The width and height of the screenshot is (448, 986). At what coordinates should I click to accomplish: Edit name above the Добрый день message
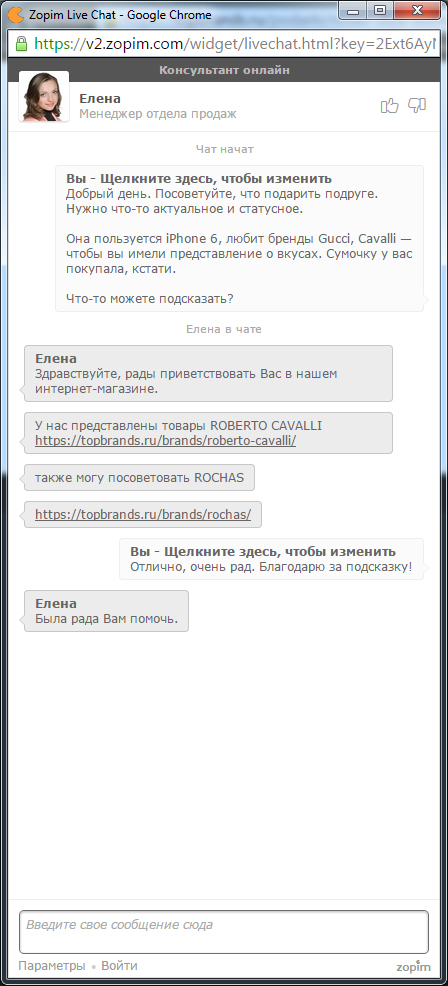click(199, 178)
